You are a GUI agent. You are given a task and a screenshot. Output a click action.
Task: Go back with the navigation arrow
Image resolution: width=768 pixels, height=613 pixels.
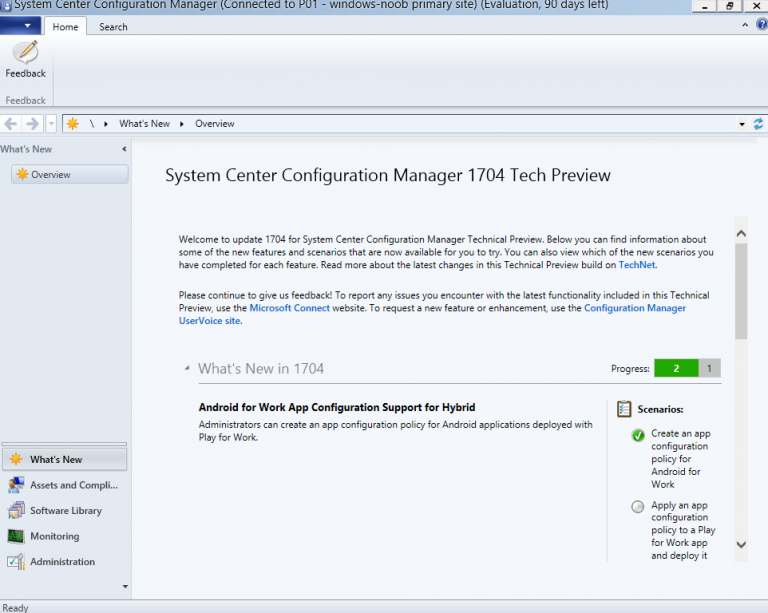coord(11,124)
